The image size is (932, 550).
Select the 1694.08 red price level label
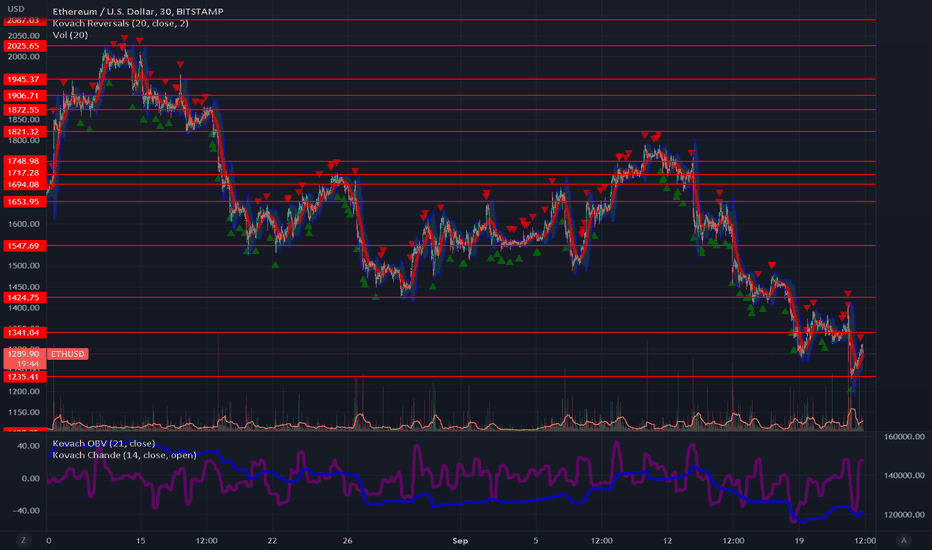tap(24, 185)
